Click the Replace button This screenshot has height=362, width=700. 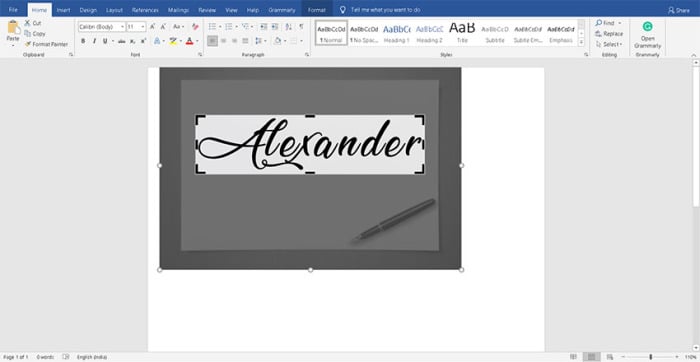609,34
